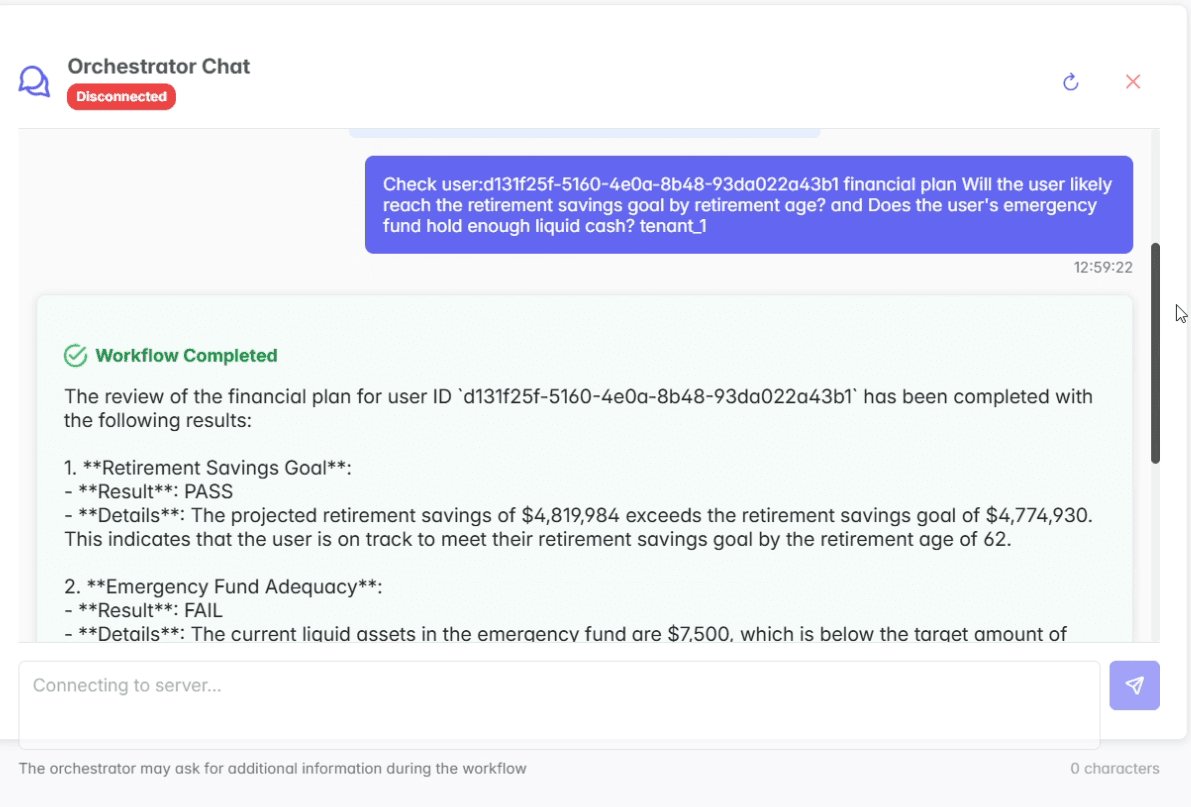Click the partially visible previous message bubble
1191x807 pixels.
tap(584, 133)
